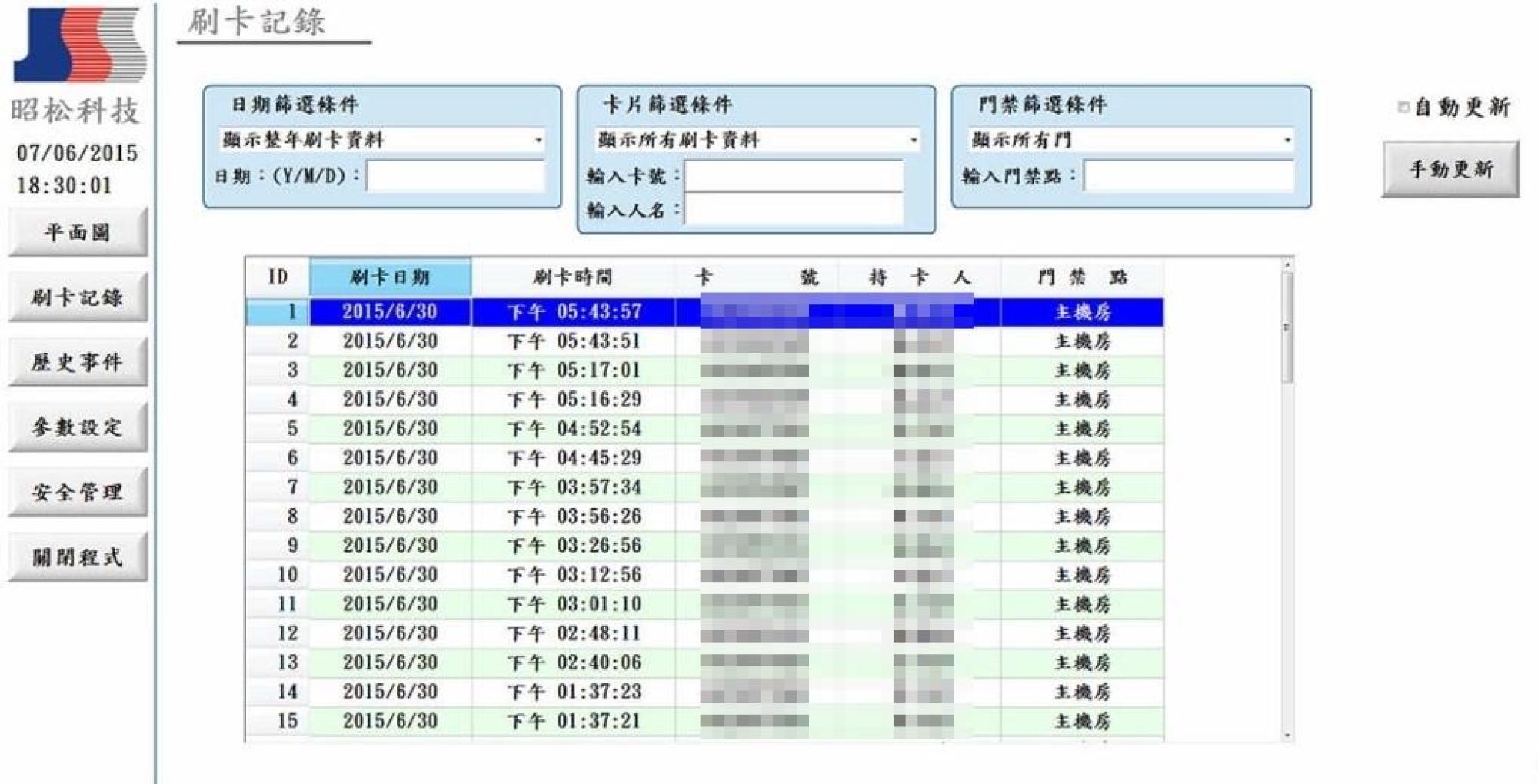Sort by the 刷卡日期 column header
The height and width of the screenshot is (784, 1538).
pos(390,277)
